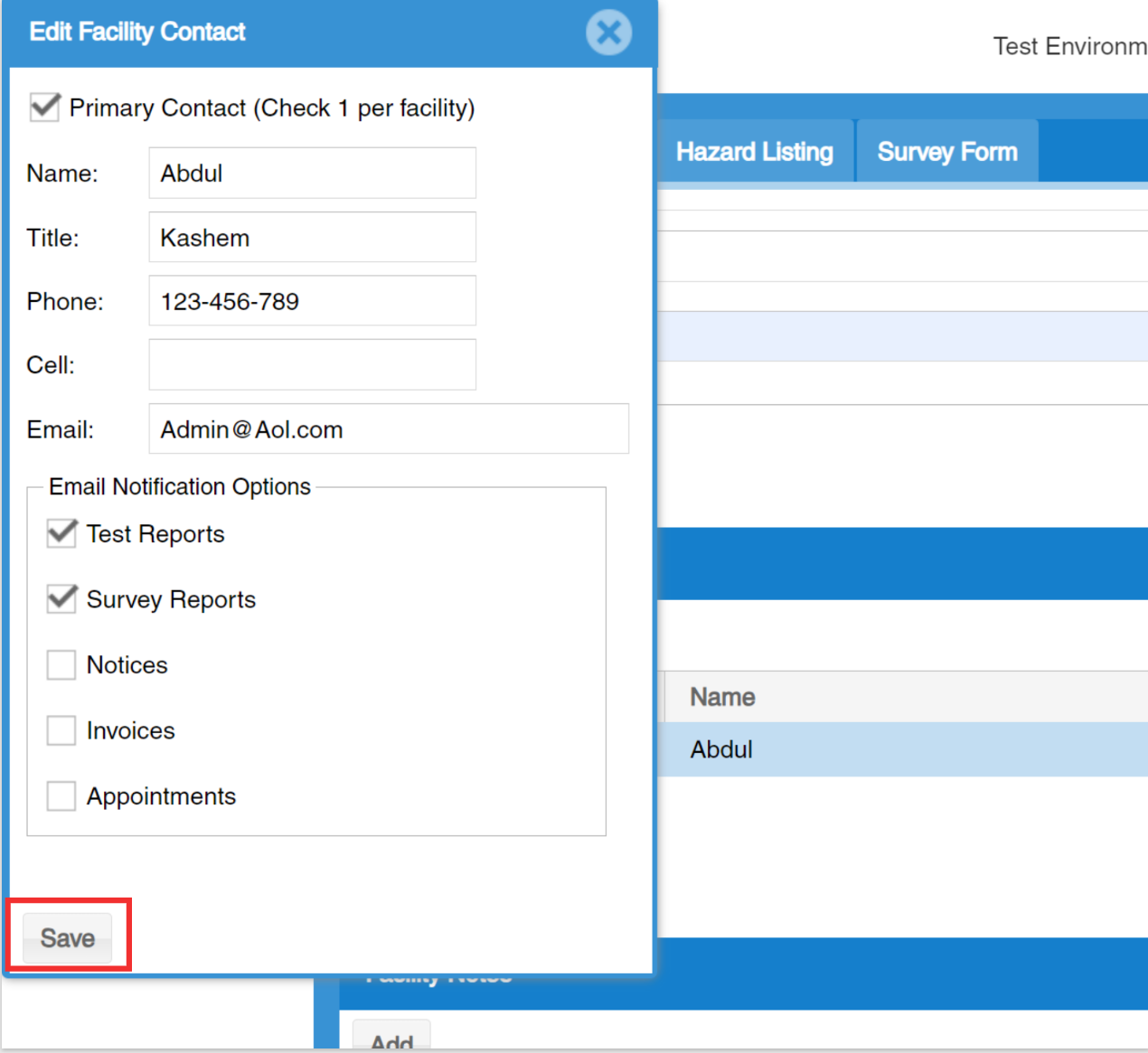Close the Edit Facility Contact dialog
Screen dimensions: 1148x1053
[x=608, y=33]
